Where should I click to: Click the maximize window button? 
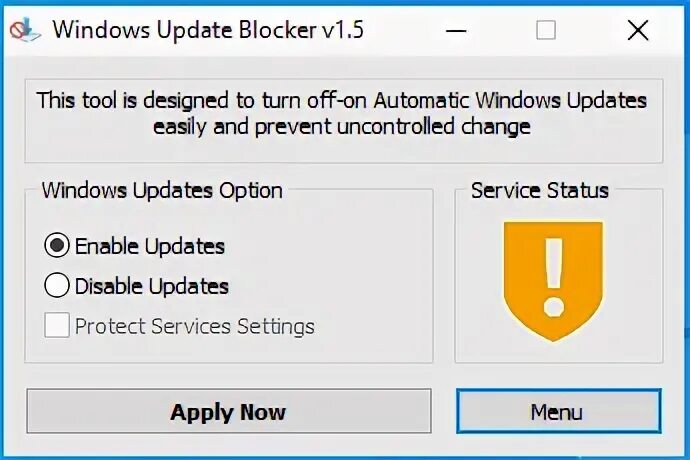pyautogui.click(x=545, y=30)
